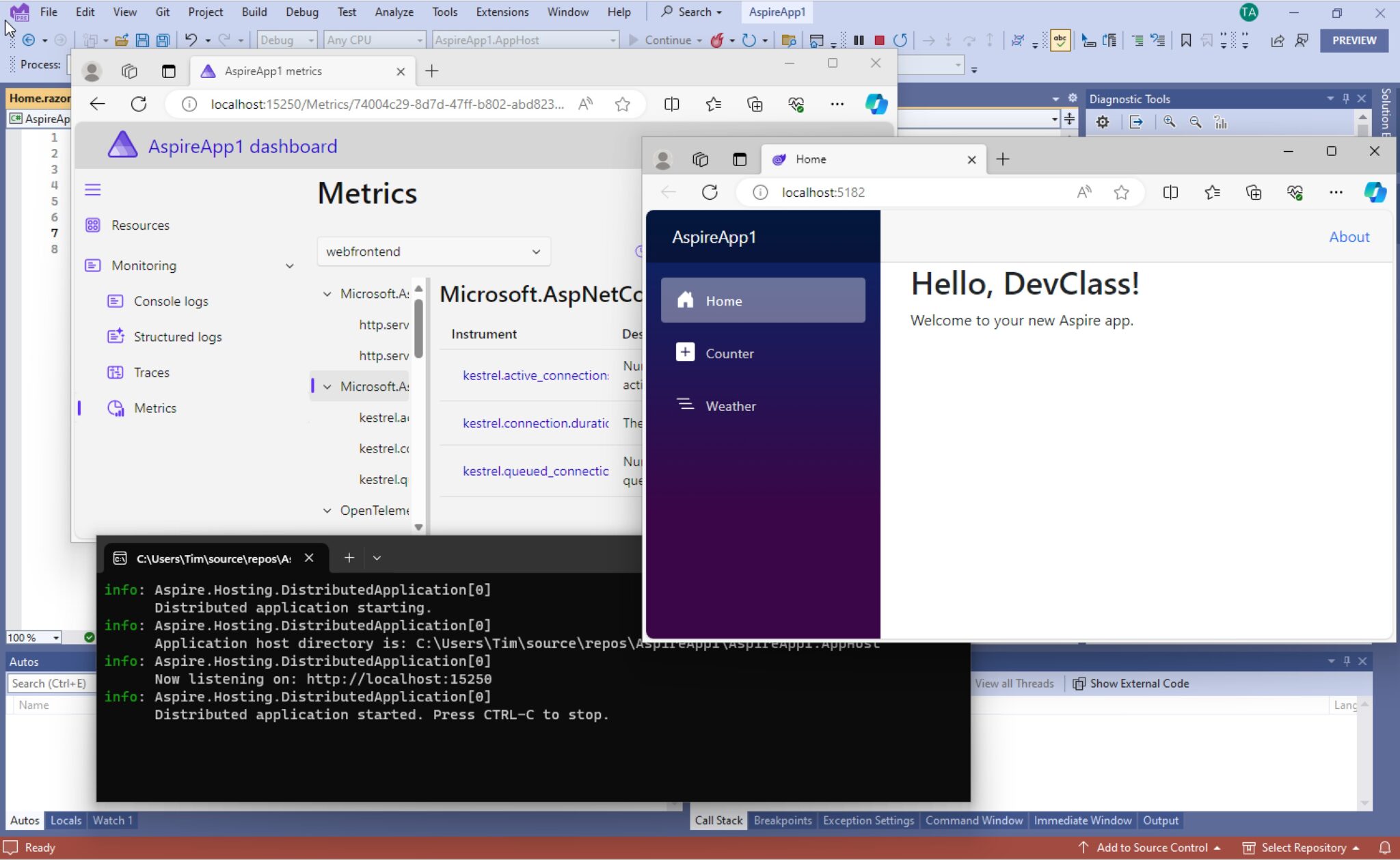Add the Home page to browser favorites
1400x860 pixels.
coord(1121,192)
